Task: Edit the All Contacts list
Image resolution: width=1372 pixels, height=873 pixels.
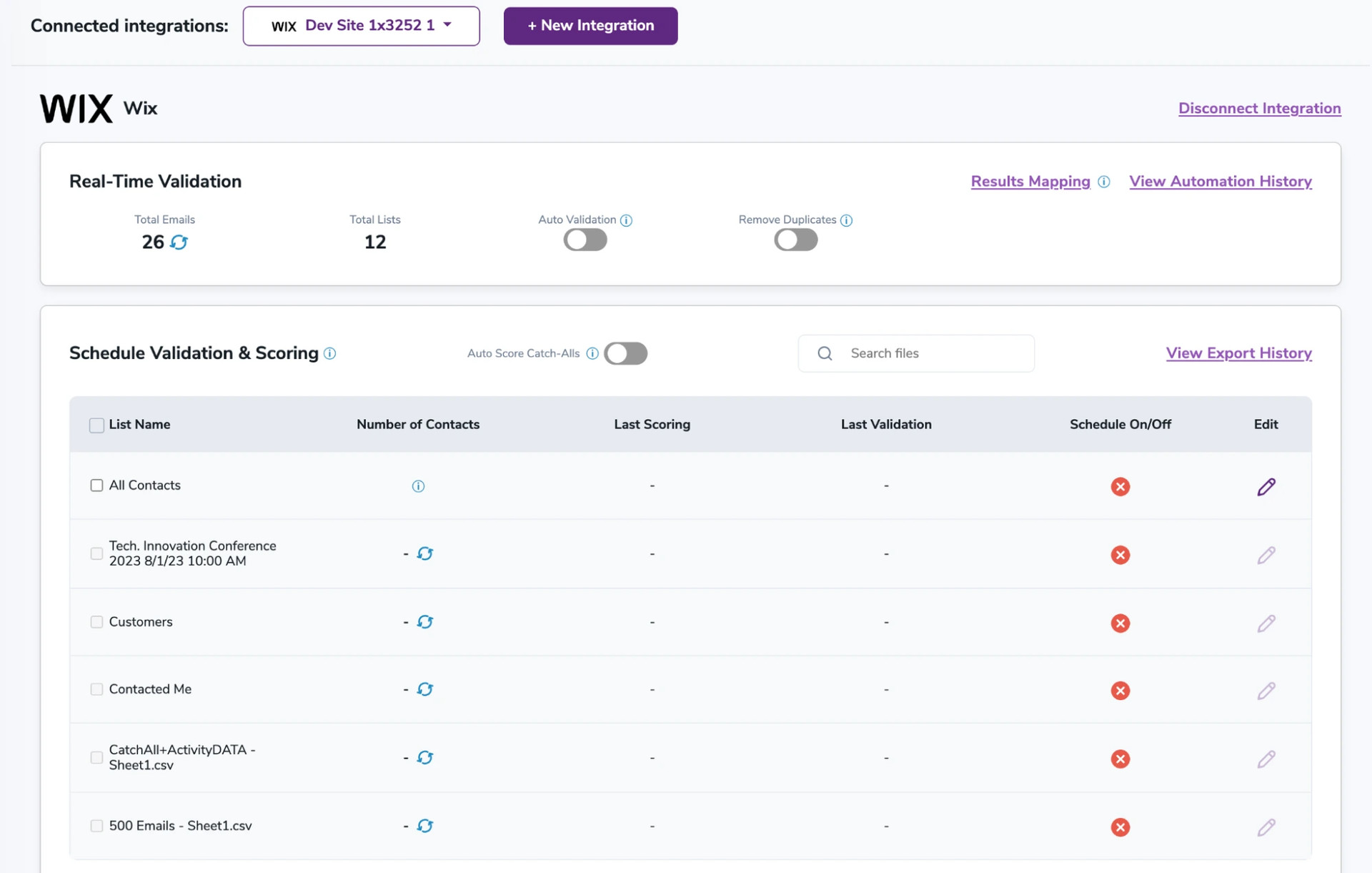Action: (x=1266, y=487)
